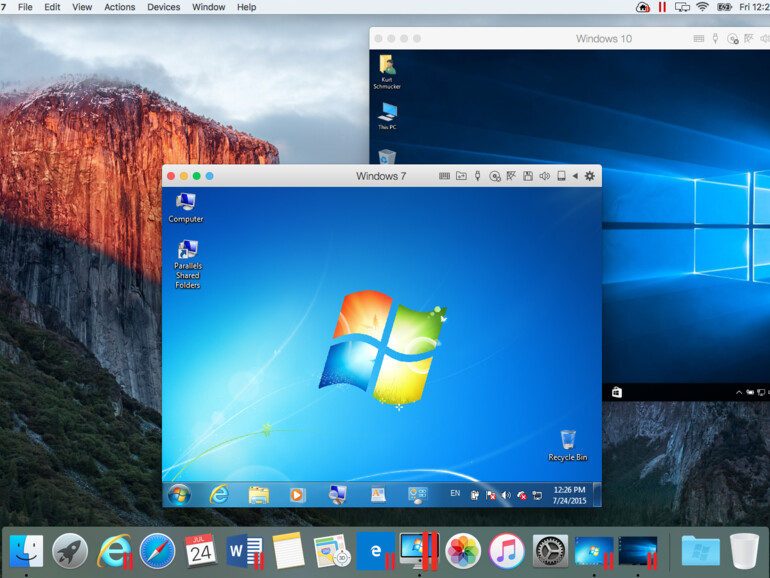Image resolution: width=770 pixels, height=578 pixels.
Task: Click battery icon in macOS menu bar
Action: (x=724, y=7)
